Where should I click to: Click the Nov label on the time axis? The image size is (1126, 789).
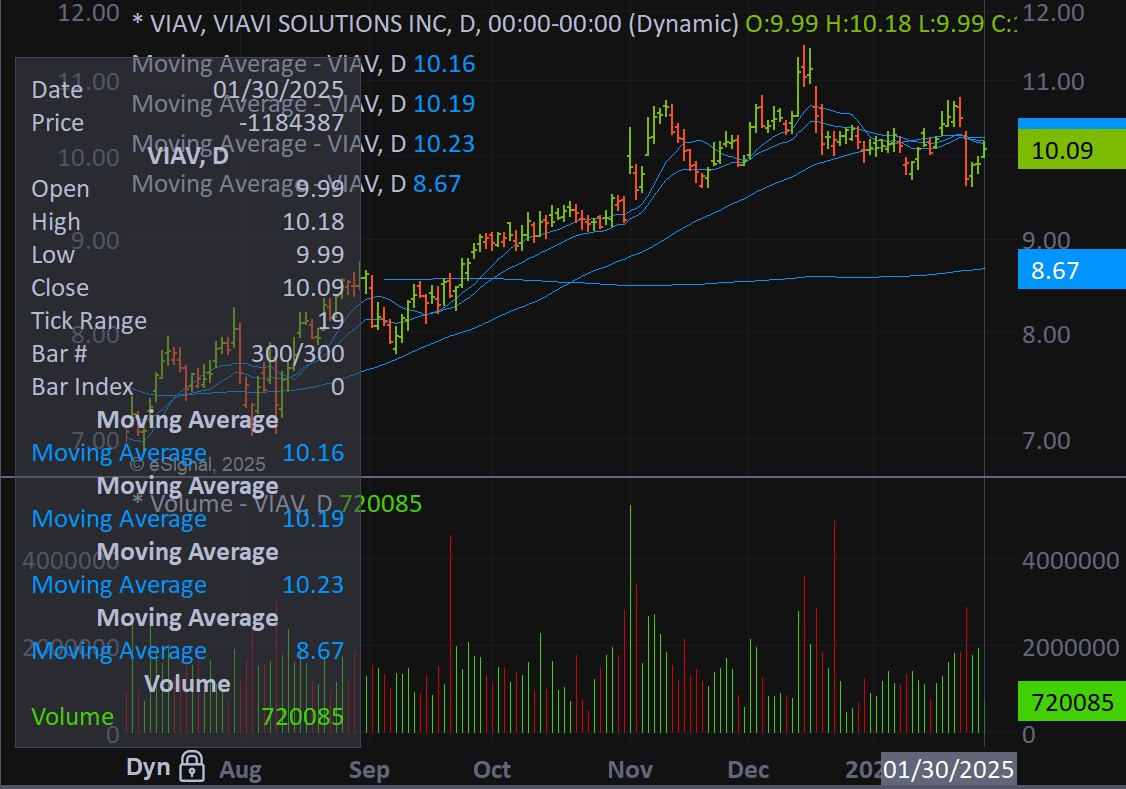(630, 770)
